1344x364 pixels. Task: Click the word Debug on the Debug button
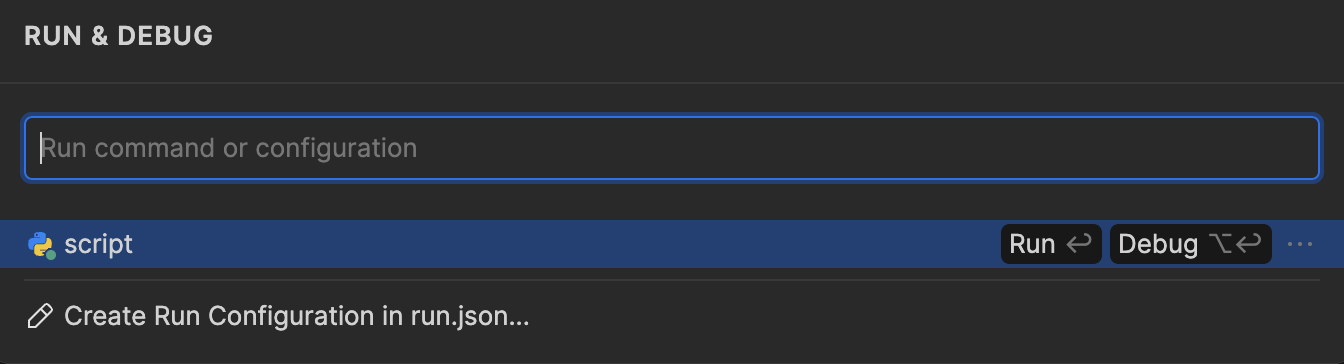tap(1158, 245)
